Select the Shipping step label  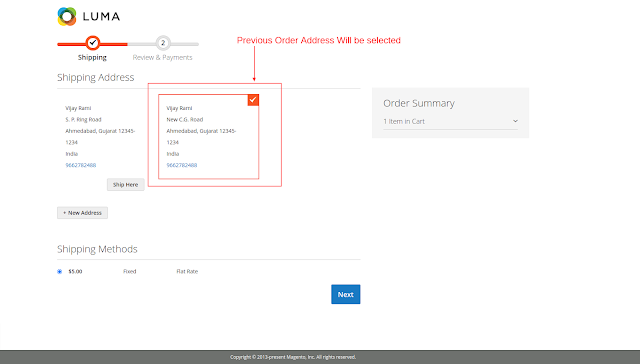(92, 58)
